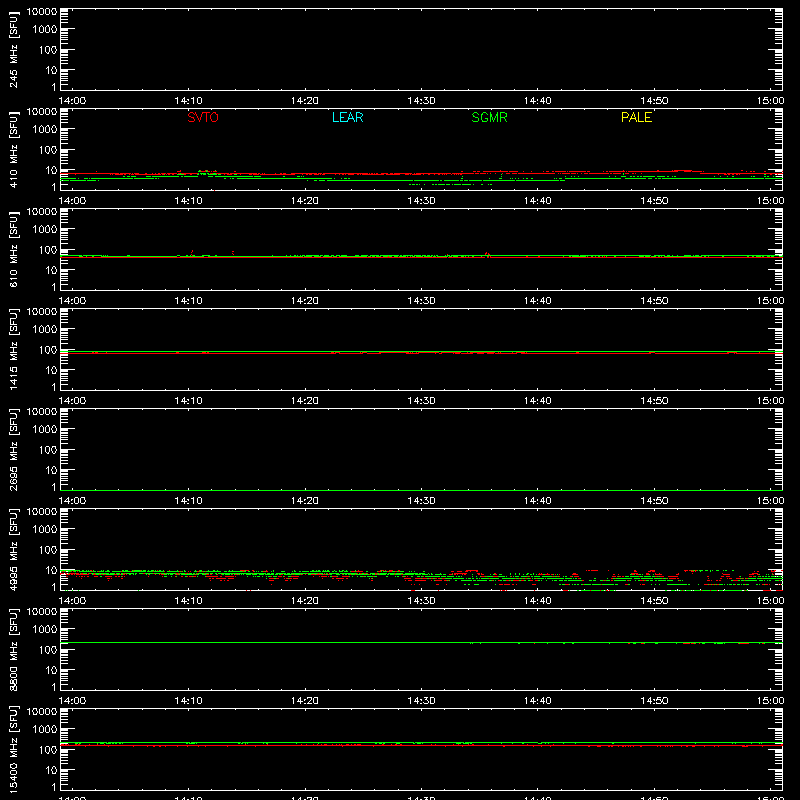Select the yellow PALE station label
Image resolution: width=800 pixels, height=800 pixels.
(x=636, y=117)
